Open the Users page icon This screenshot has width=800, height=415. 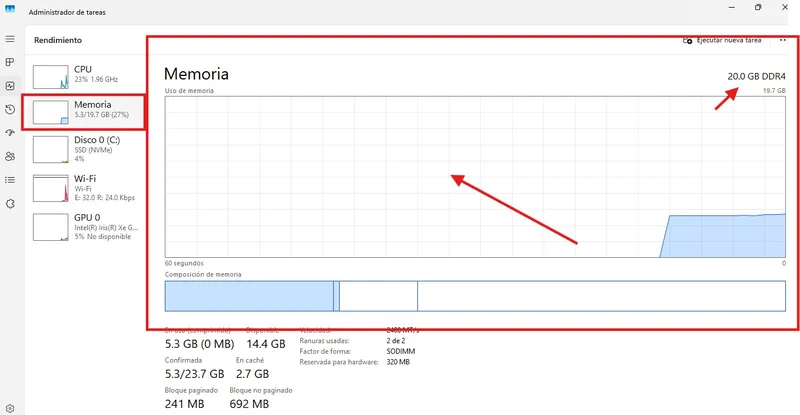10,156
